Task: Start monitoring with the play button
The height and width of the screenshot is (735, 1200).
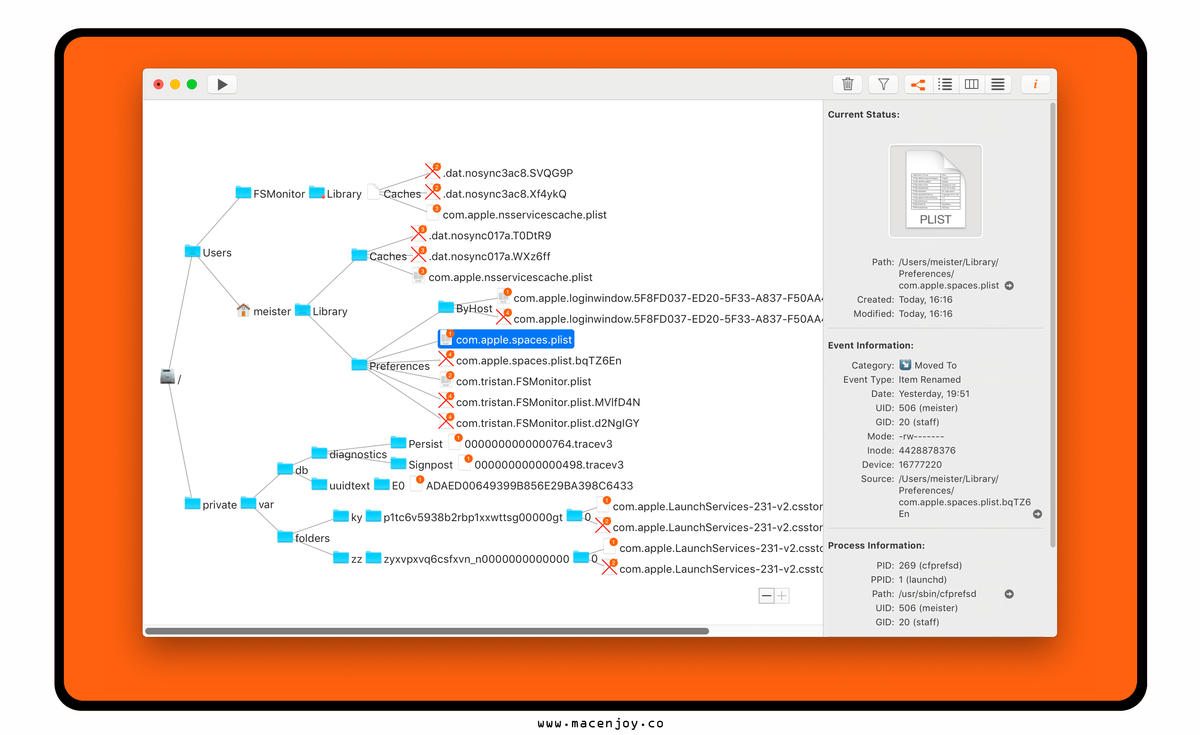Action: click(x=222, y=84)
